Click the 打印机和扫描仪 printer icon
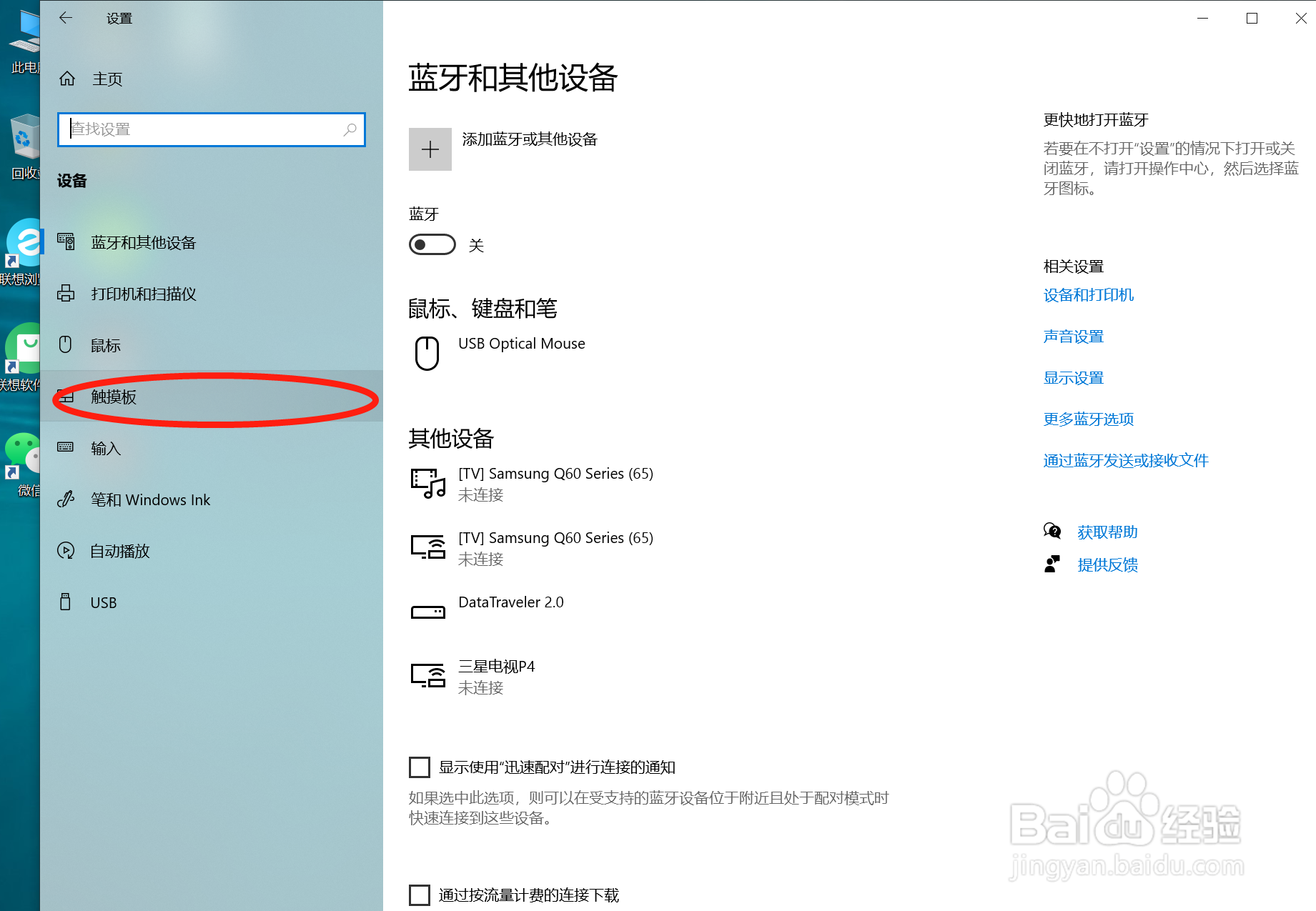Screen dimensions: 1316x911 pos(66,293)
